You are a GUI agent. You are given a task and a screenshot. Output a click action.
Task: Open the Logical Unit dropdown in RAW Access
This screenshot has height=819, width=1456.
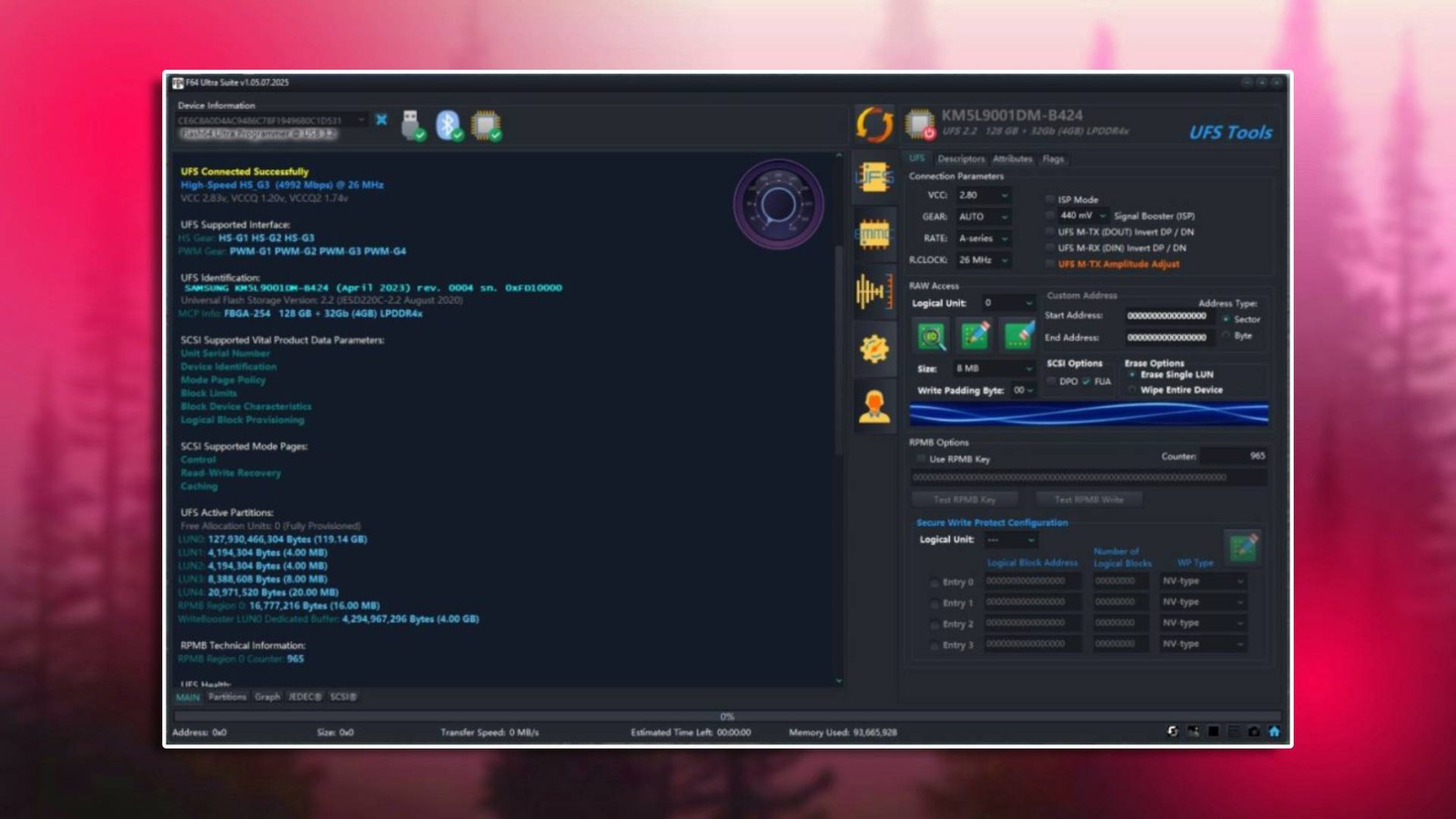pos(1006,302)
